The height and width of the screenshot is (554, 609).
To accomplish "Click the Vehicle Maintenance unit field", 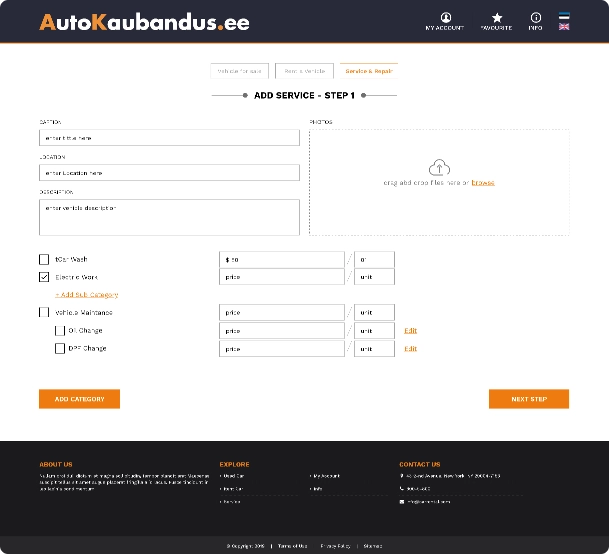I will coord(374,312).
